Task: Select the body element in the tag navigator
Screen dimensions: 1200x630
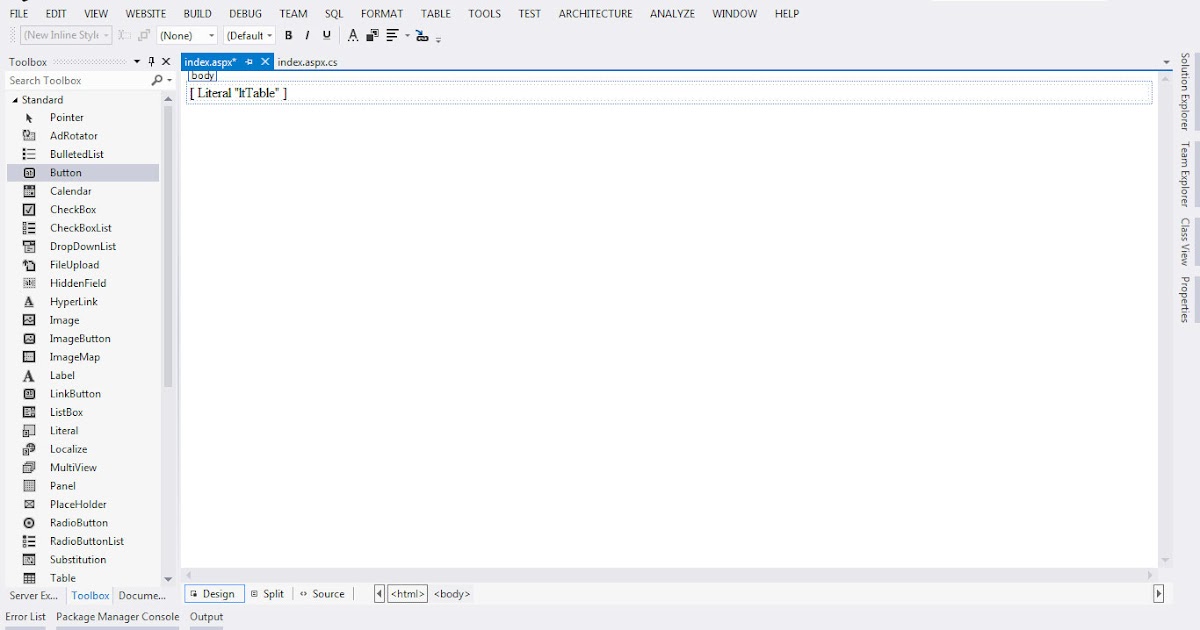Action: tap(451, 593)
